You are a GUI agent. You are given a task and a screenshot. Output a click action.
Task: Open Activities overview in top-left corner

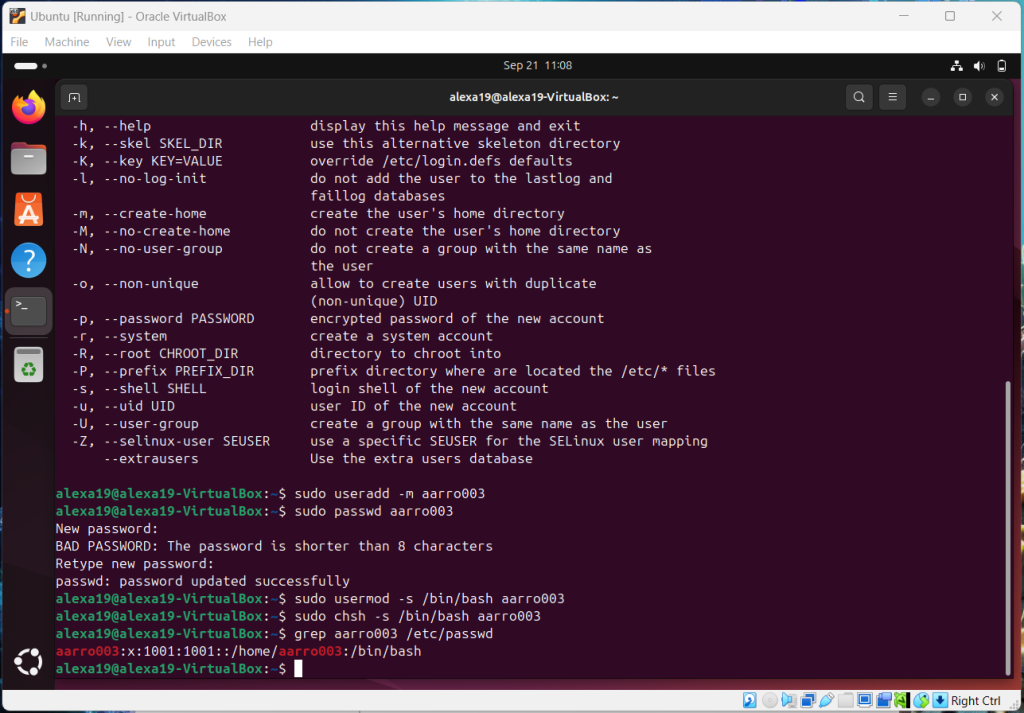25,66
